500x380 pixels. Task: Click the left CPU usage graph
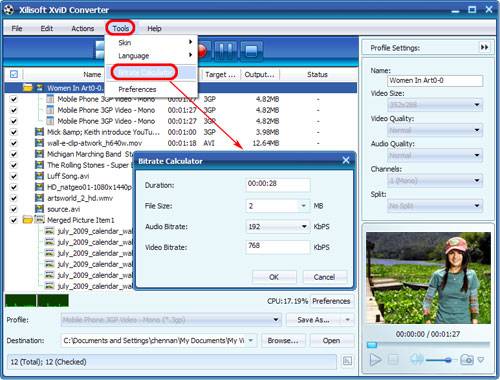tap(21, 301)
